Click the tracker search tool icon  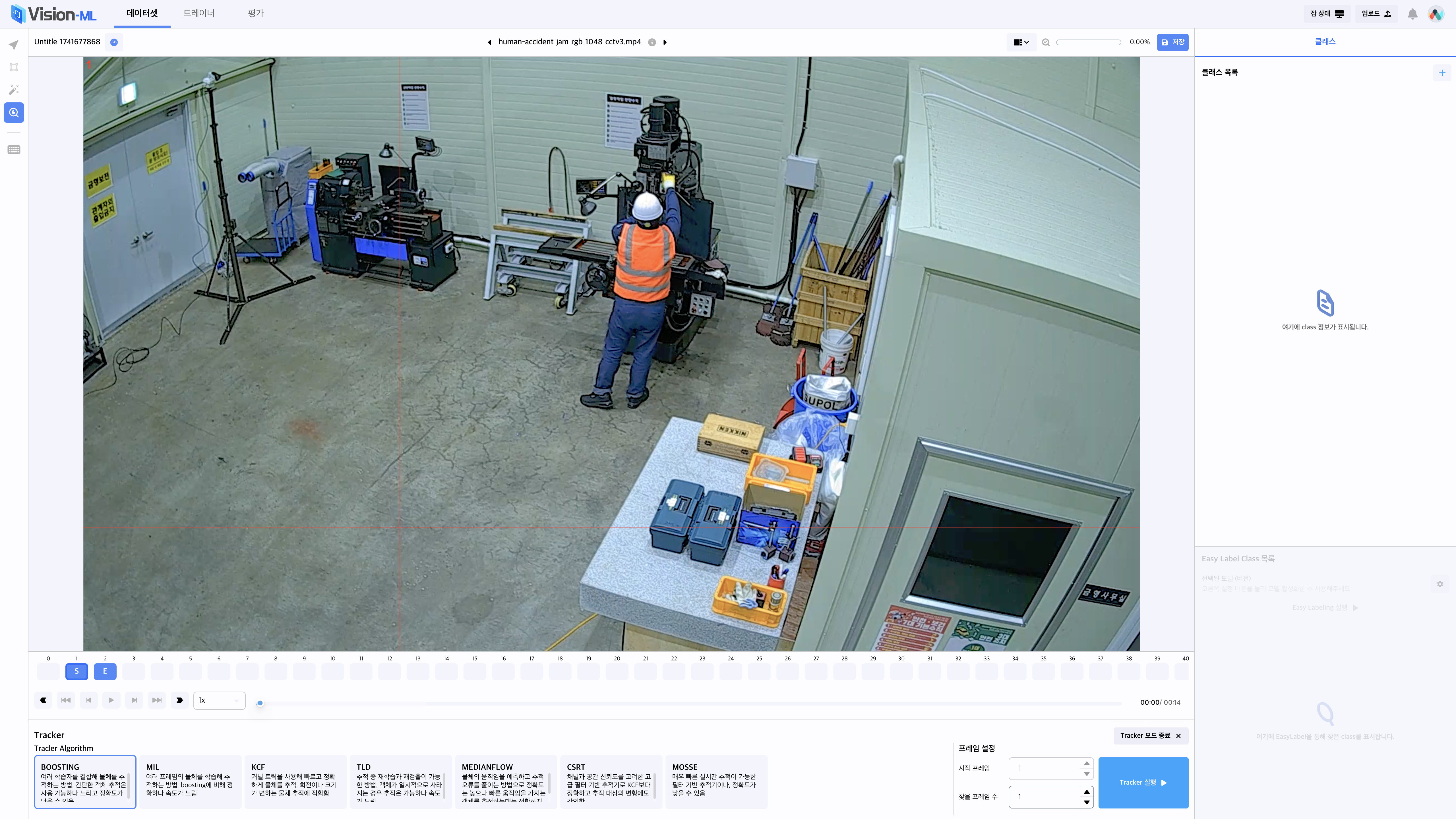(x=14, y=113)
